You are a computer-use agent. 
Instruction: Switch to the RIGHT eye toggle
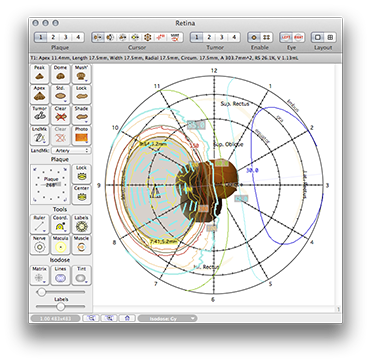pyautogui.click(x=298, y=37)
